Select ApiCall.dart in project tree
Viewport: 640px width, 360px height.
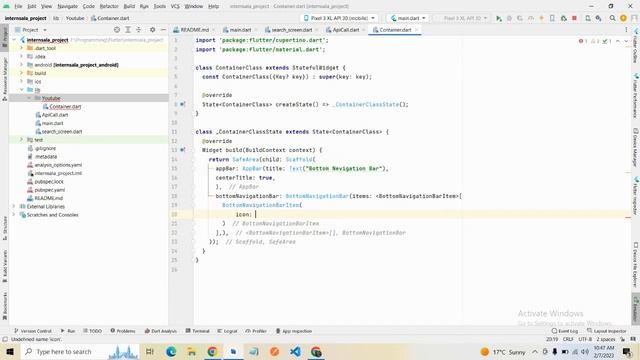coord(55,115)
